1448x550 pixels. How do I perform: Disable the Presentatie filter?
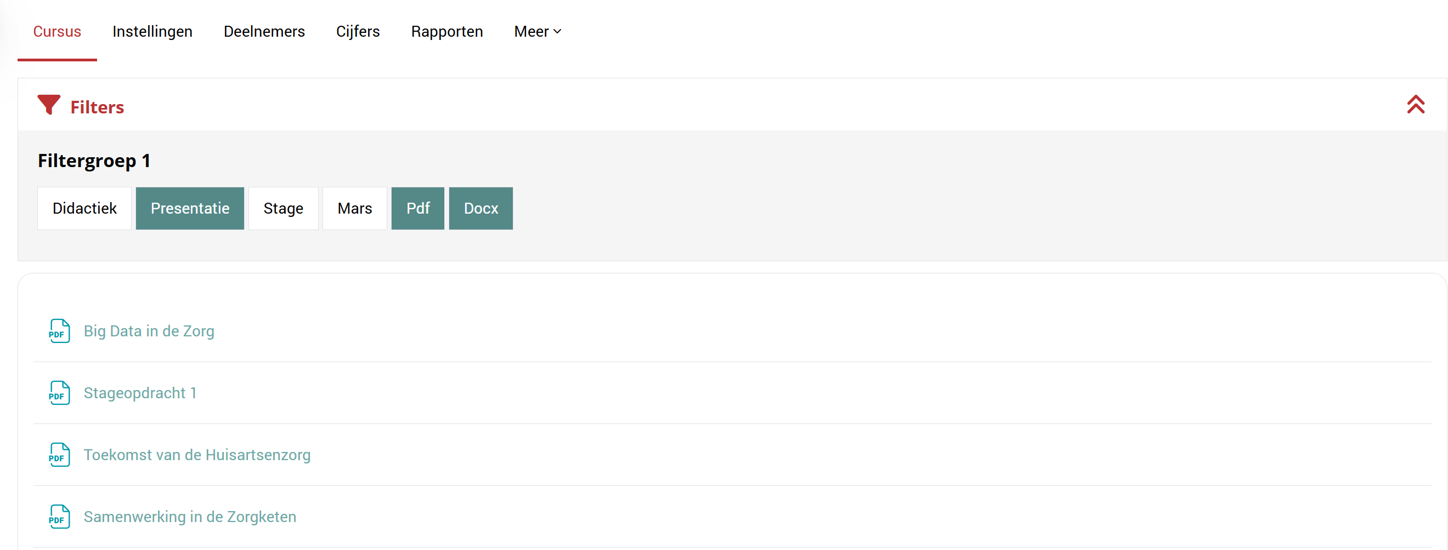point(190,208)
